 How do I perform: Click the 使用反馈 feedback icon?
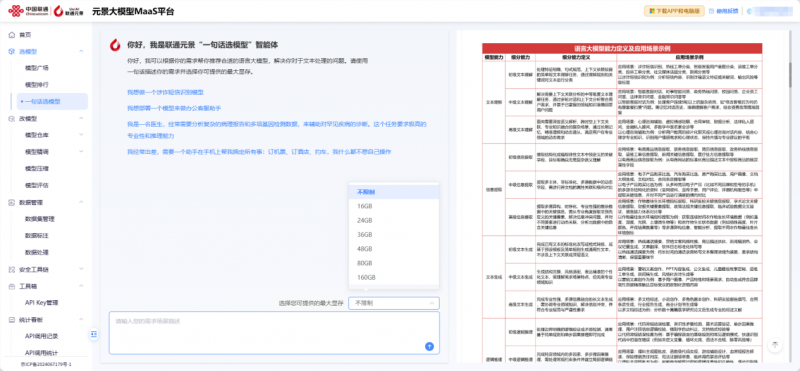712,11
